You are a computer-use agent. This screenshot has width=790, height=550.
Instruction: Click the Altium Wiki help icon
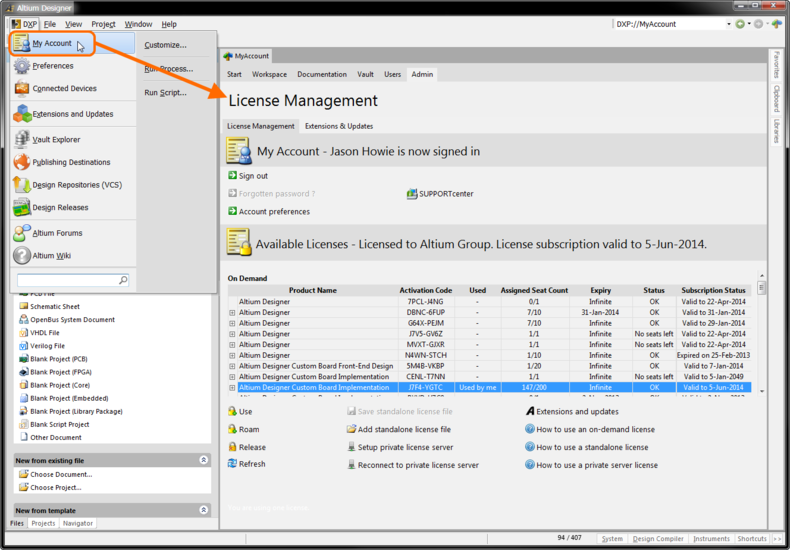click(22, 256)
